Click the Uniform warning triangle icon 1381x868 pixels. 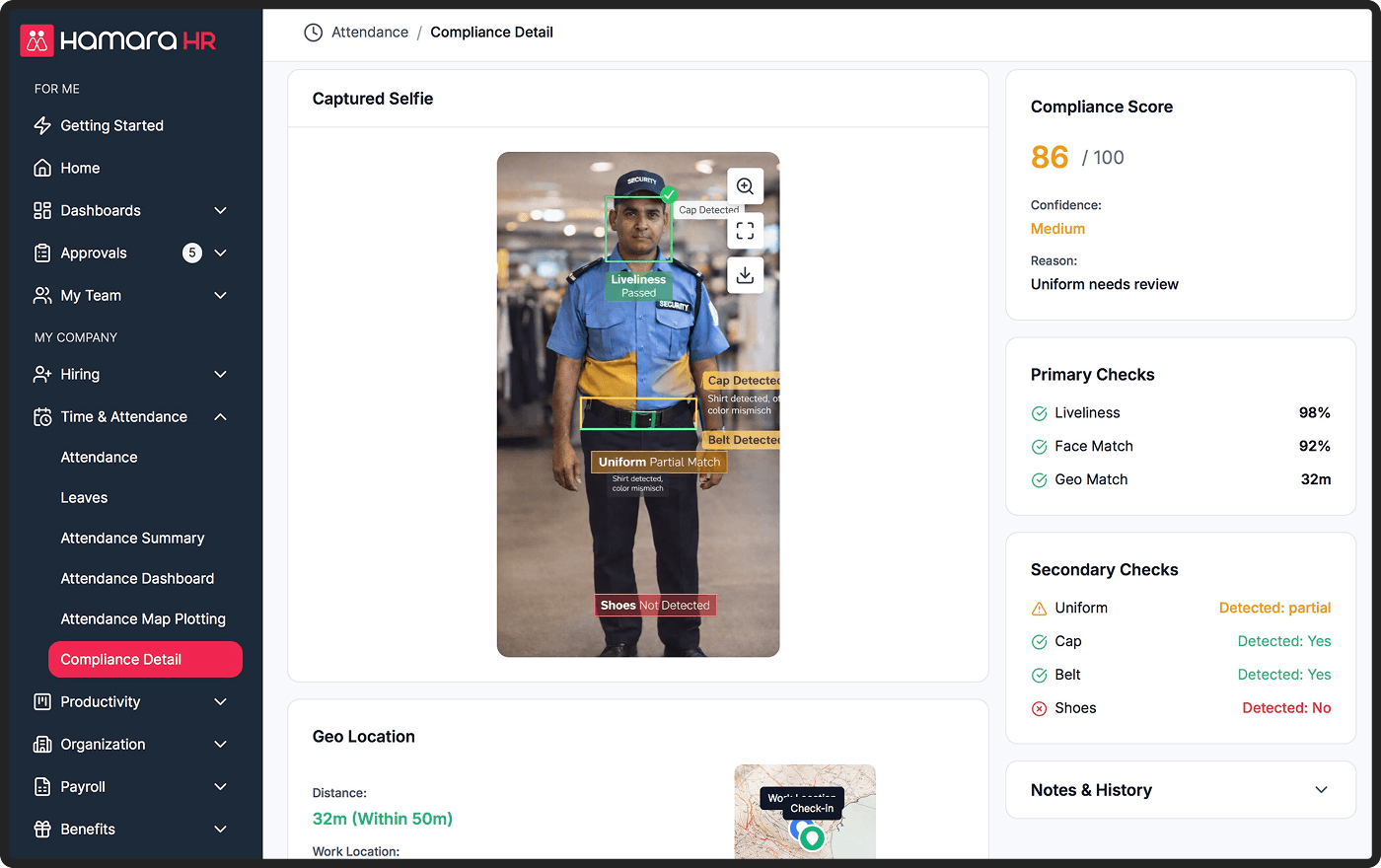pyautogui.click(x=1039, y=609)
